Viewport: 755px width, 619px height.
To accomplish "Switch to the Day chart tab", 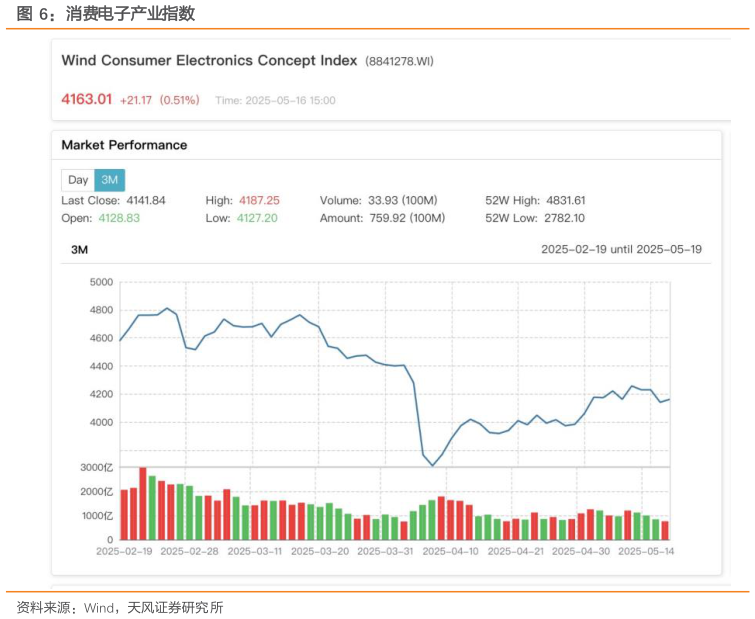I will [78, 180].
